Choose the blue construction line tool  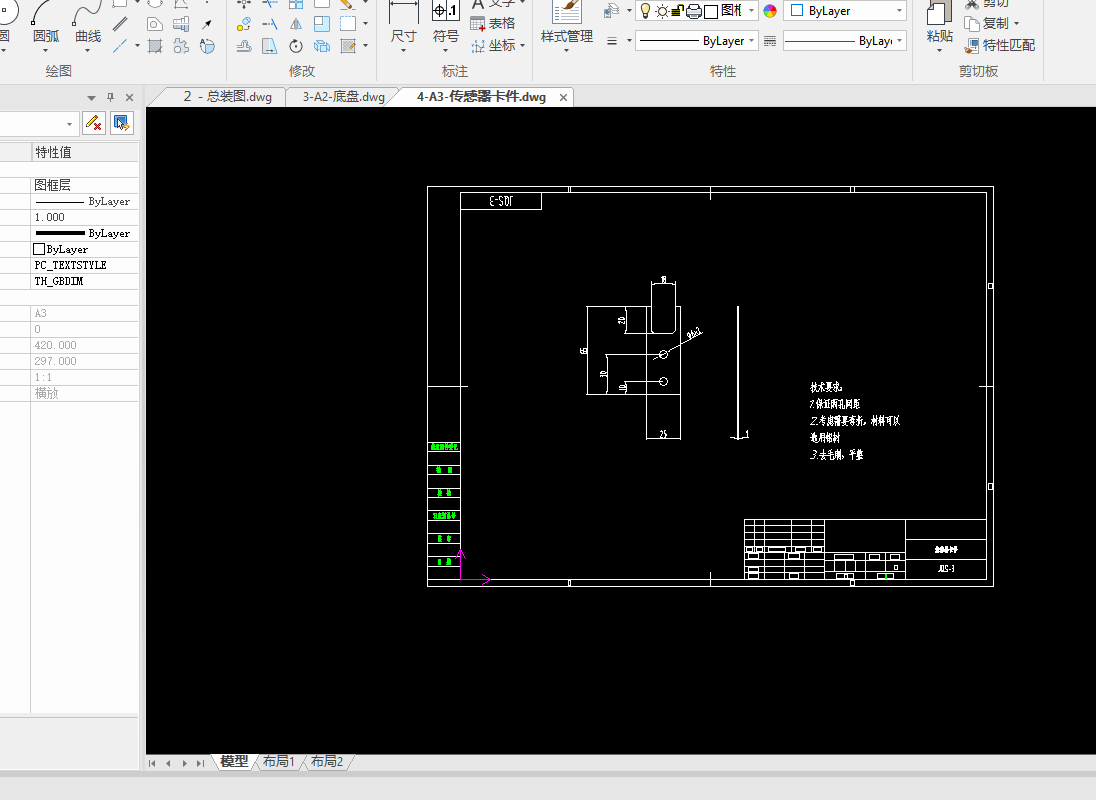pos(120,46)
